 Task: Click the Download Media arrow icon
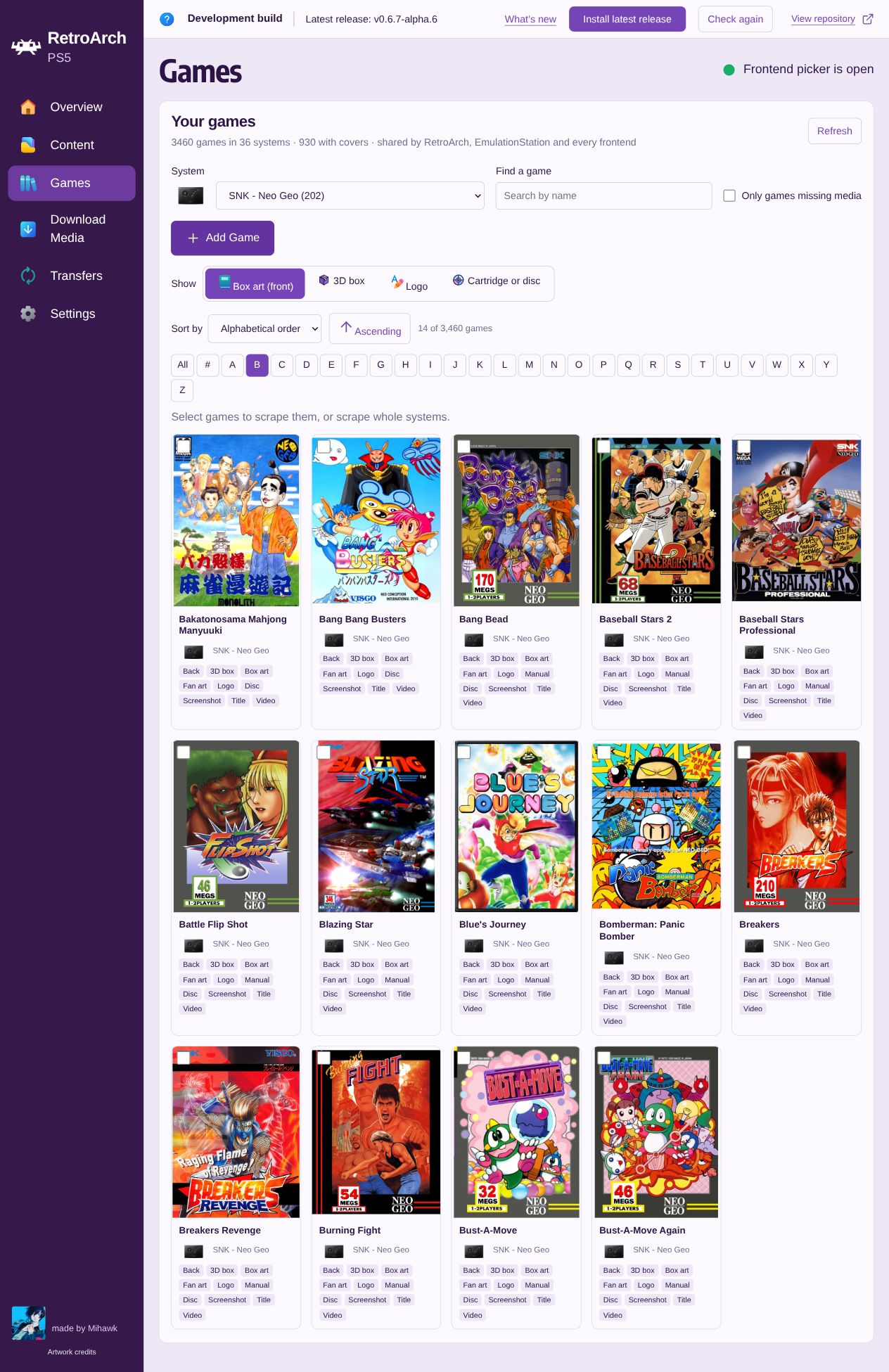pos(28,229)
